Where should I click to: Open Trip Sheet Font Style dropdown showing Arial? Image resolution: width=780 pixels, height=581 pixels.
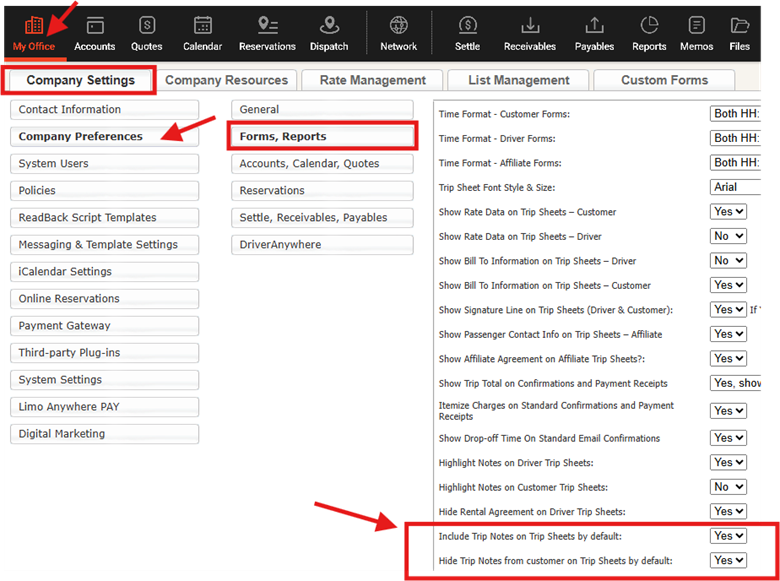tap(735, 187)
